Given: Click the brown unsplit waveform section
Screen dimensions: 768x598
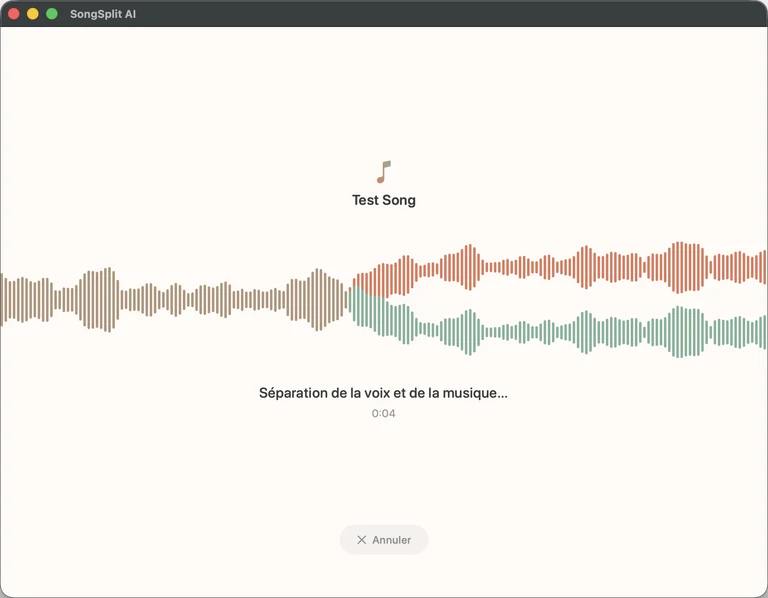Looking at the screenshot, I should (x=174, y=299).
